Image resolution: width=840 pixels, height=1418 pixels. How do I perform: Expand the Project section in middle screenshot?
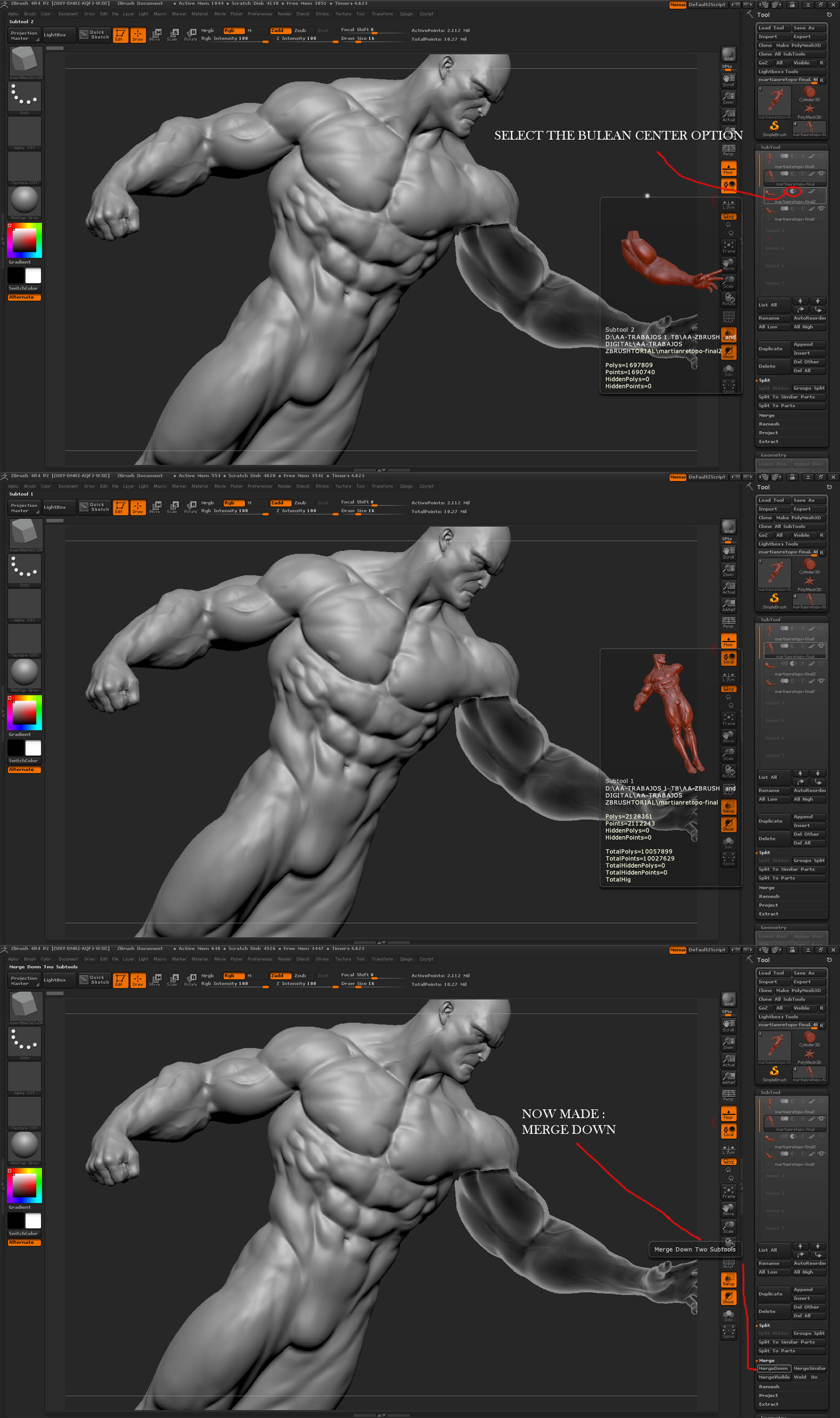pyautogui.click(x=768, y=905)
